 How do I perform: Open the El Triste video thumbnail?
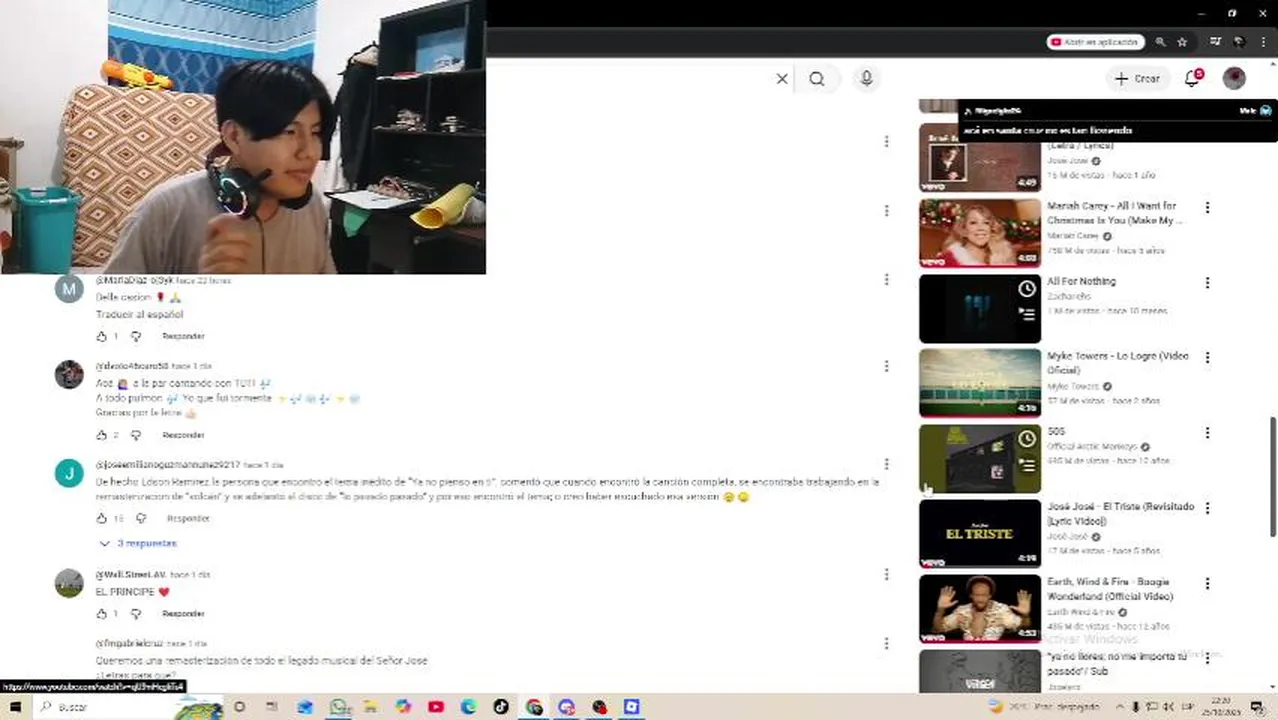980,533
